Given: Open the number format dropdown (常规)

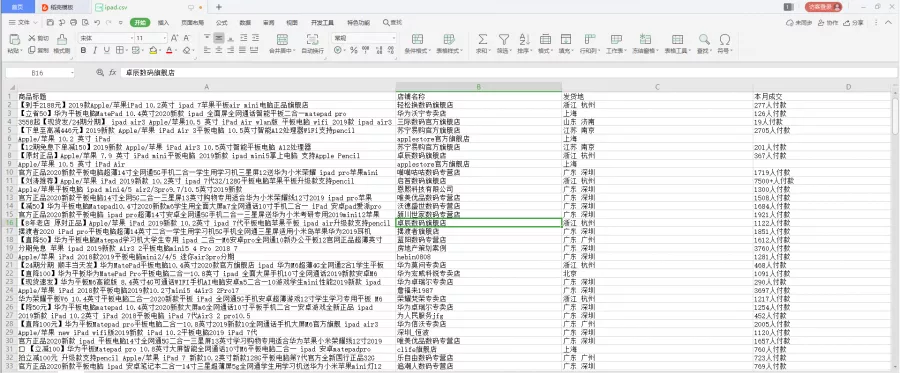Looking at the screenshot, I should 394,38.
